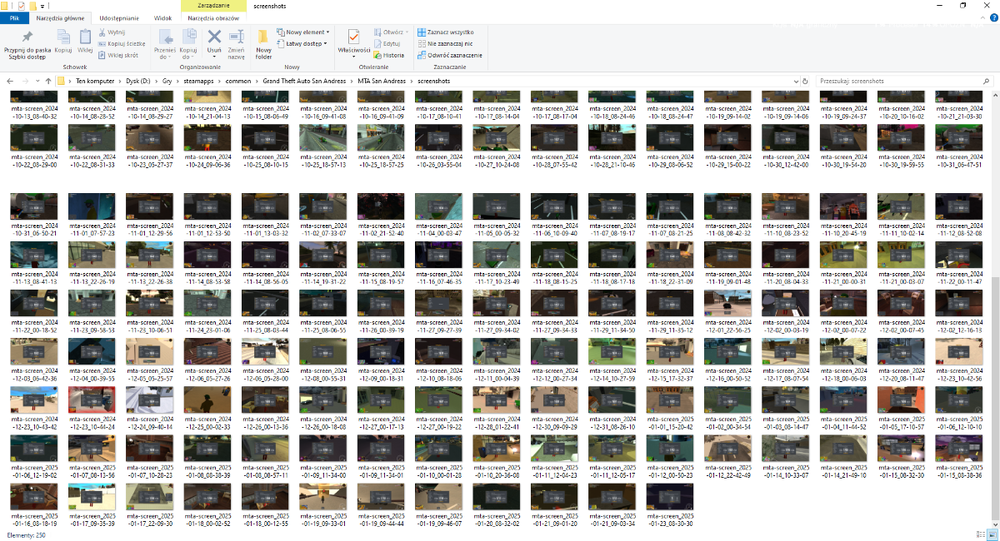Switch to details view in status bar
Image resolution: width=1000 pixels, height=541 pixels.
pos(981,535)
